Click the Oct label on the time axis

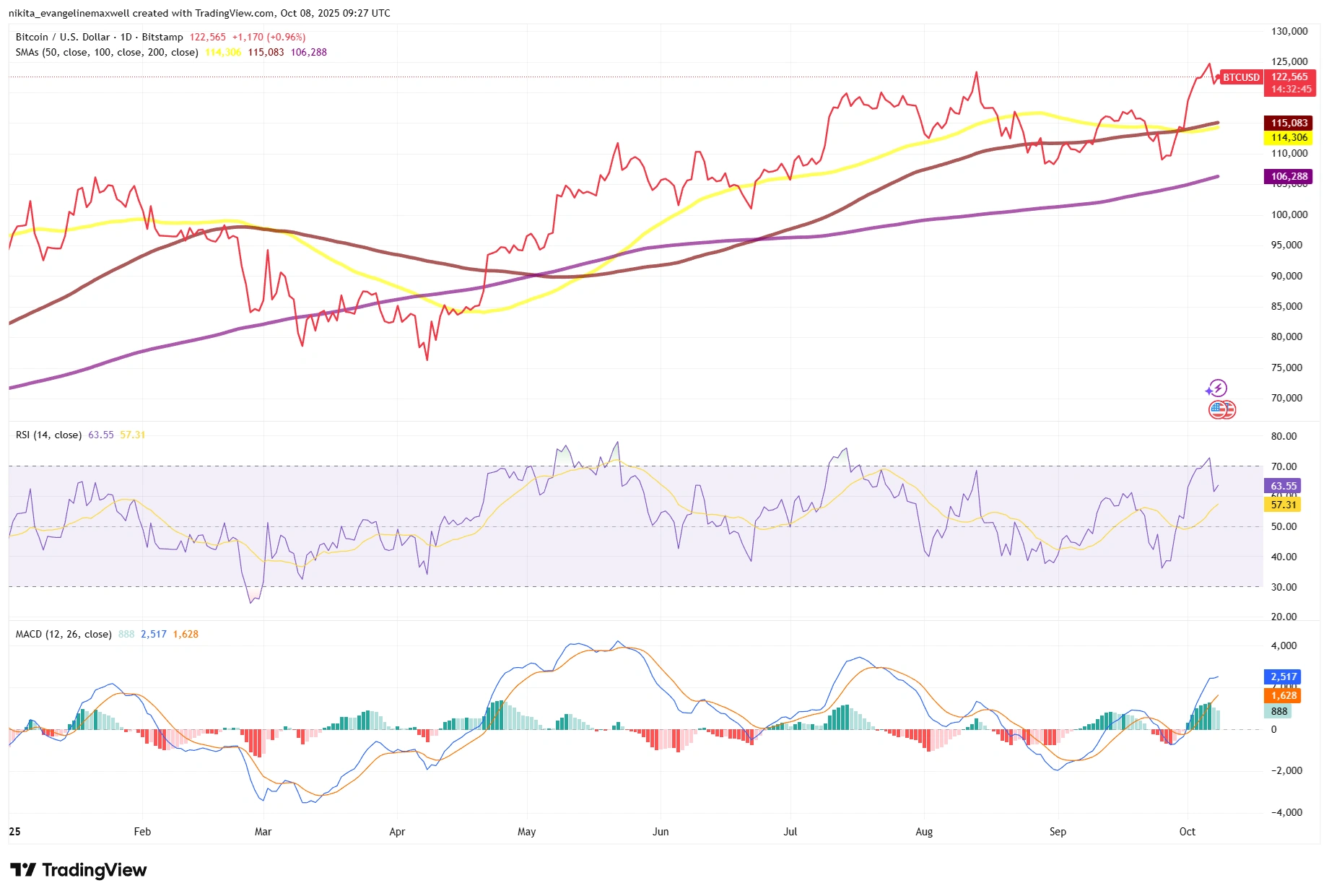pyautogui.click(x=1187, y=832)
